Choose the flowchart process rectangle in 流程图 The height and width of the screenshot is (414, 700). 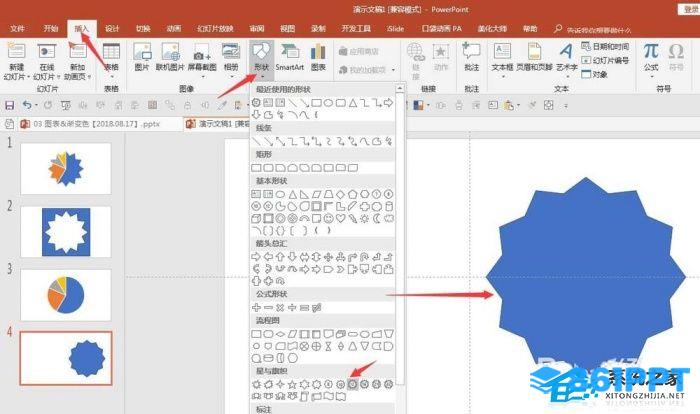click(x=256, y=334)
